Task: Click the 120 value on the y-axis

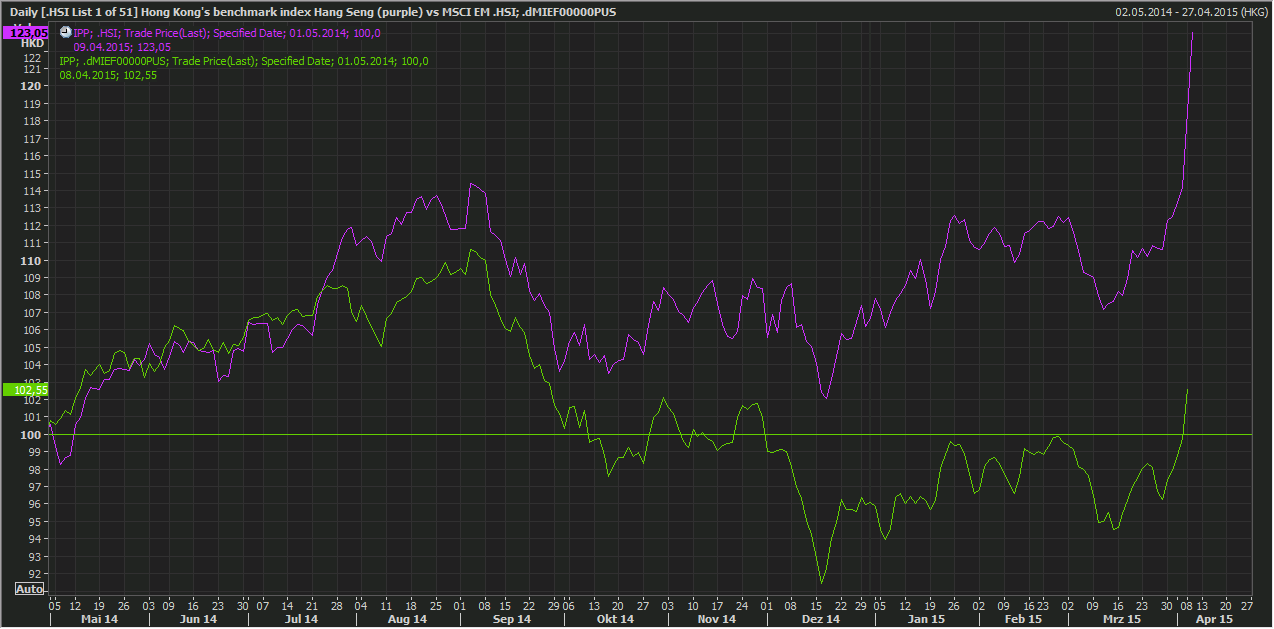Action: coord(33,86)
